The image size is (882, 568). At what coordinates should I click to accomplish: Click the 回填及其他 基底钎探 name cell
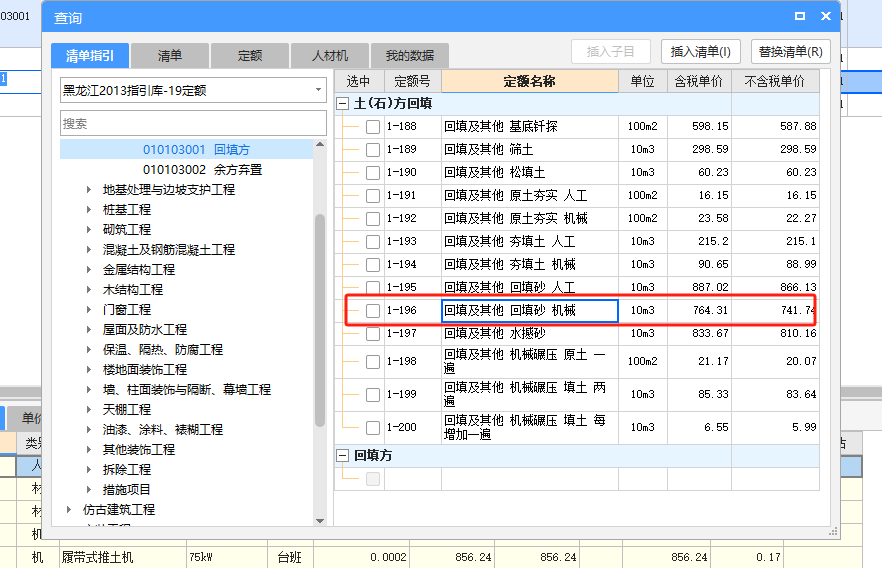530,127
